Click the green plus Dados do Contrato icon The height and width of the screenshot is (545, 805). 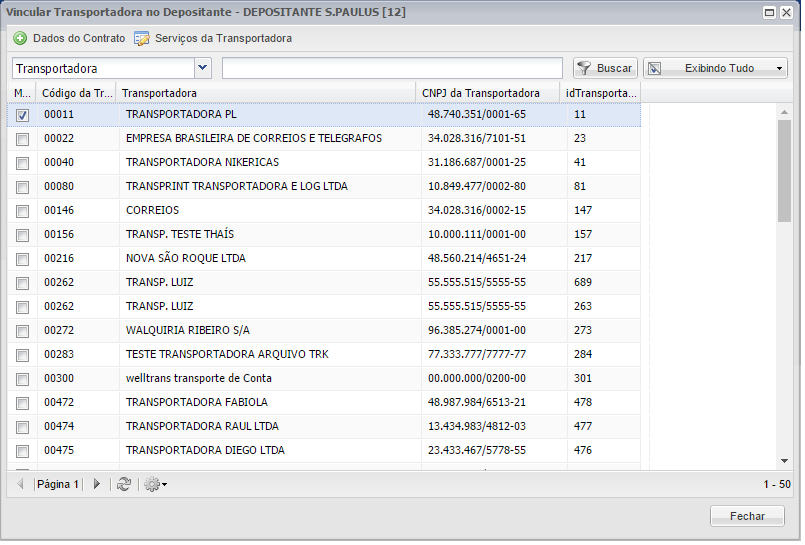(x=20, y=38)
